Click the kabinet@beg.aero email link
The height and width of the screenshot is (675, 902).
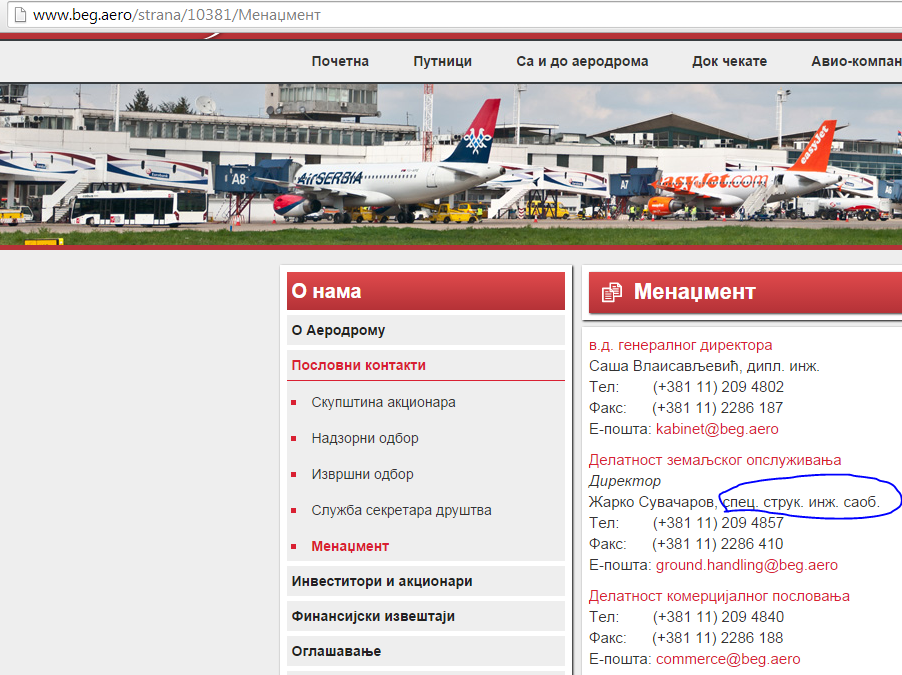point(717,429)
